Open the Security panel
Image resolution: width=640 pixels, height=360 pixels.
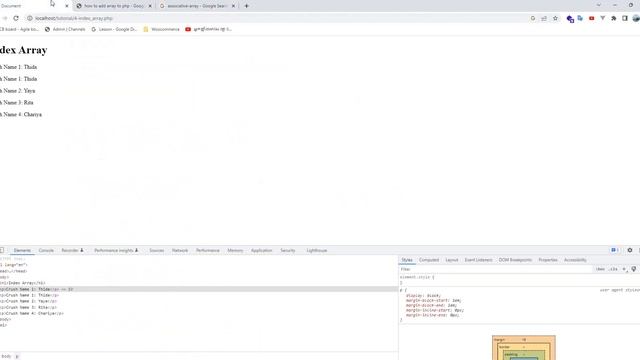pyautogui.click(x=288, y=250)
